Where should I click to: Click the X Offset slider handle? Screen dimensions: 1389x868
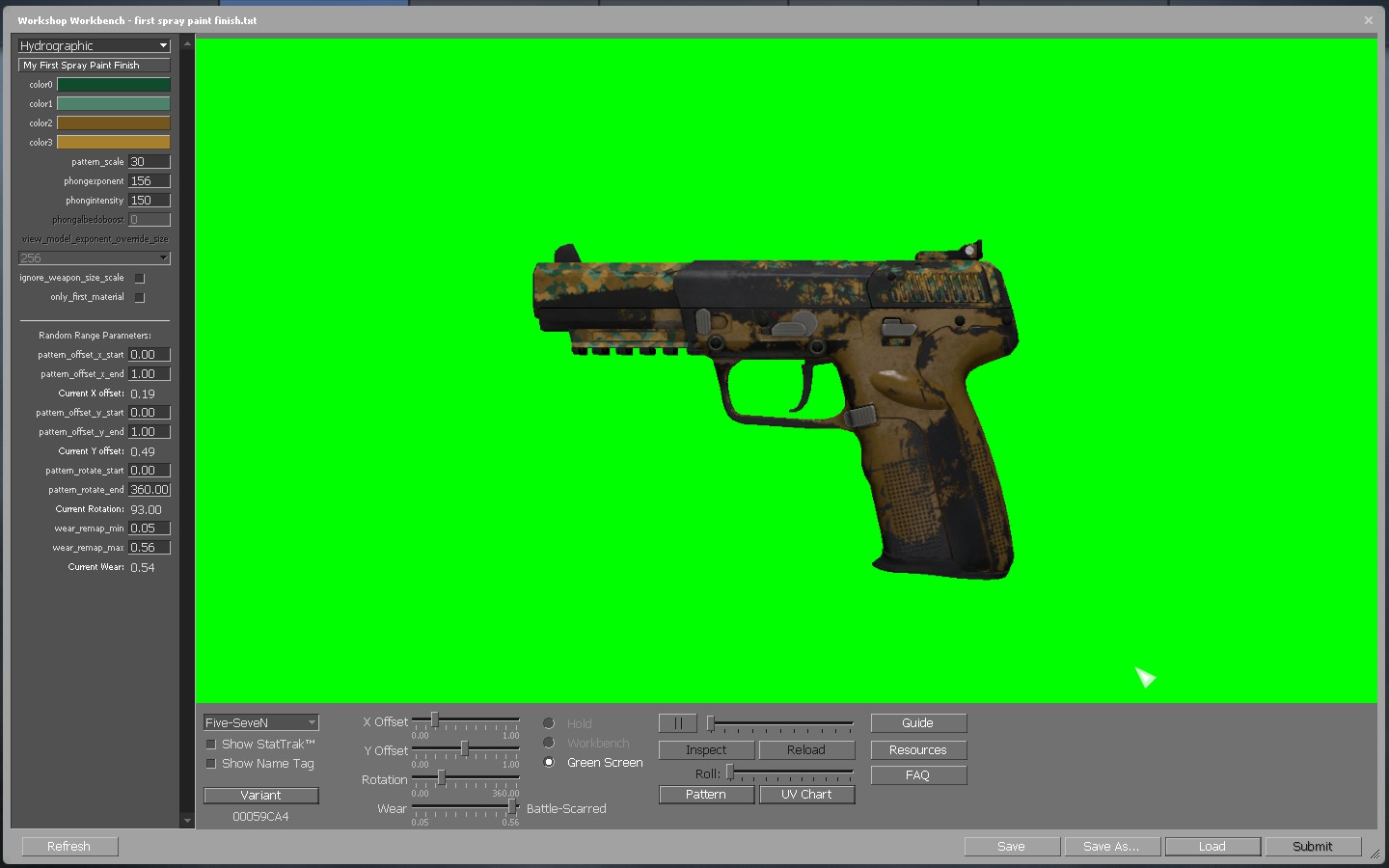pos(435,719)
